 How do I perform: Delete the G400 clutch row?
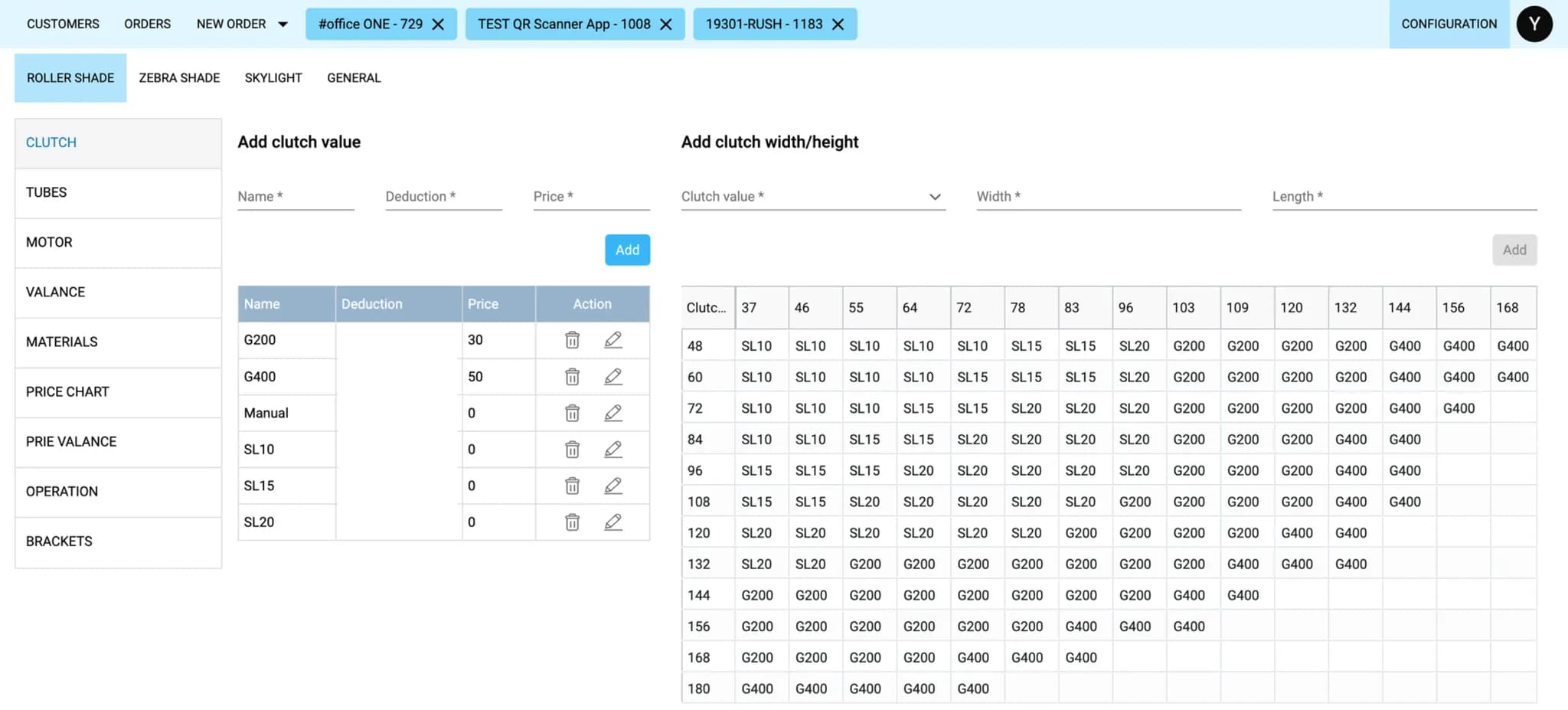(572, 377)
